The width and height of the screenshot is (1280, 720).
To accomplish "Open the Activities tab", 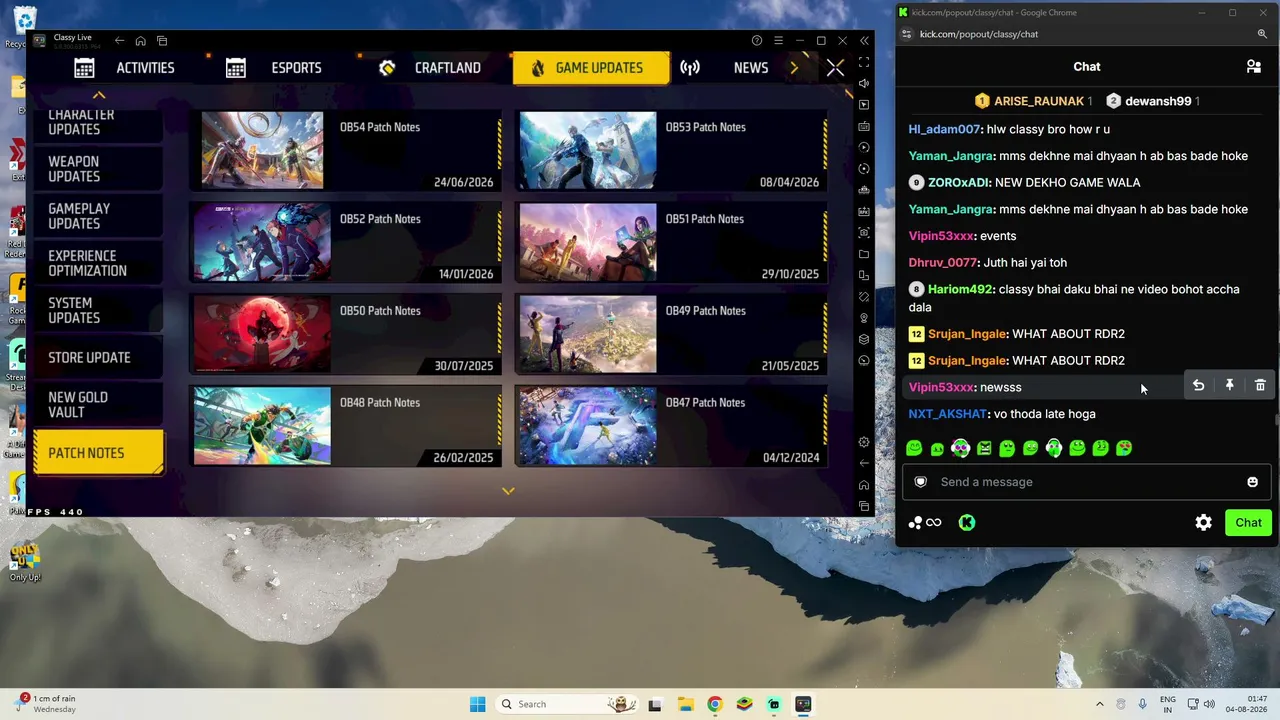I will pyautogui.click(x=124, y=68).
